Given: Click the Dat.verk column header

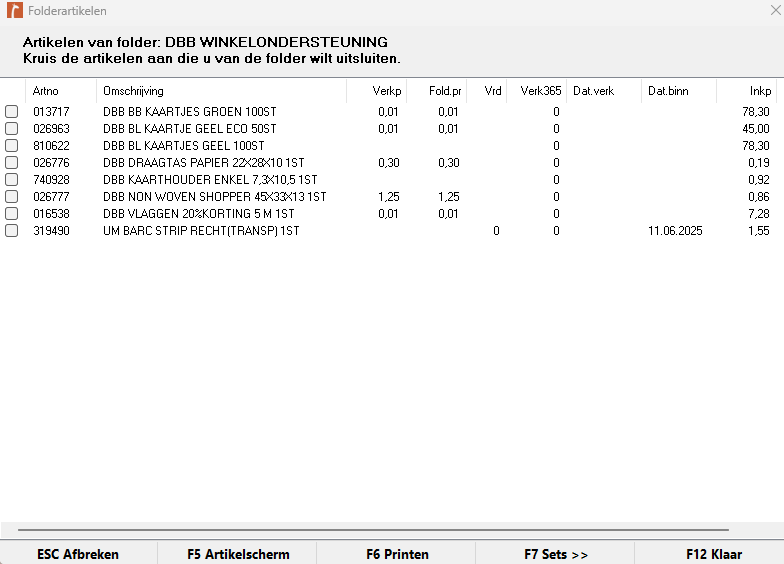Looking at the screenshot, I should coord(604,91).
